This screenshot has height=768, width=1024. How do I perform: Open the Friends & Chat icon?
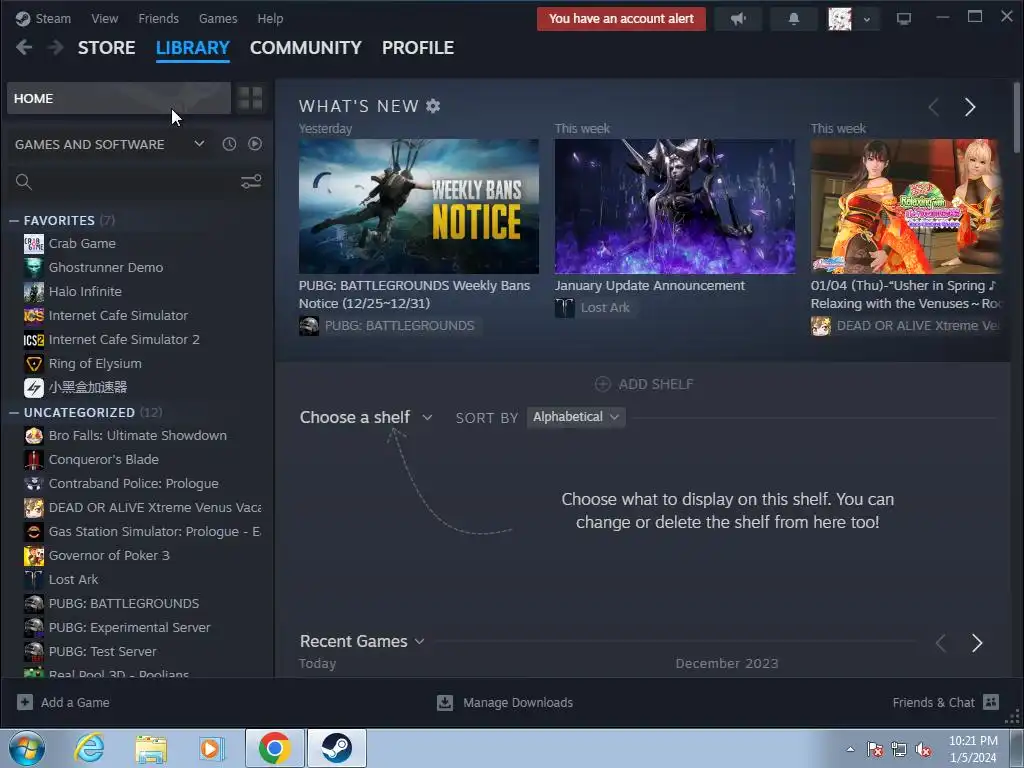(991, 702)
